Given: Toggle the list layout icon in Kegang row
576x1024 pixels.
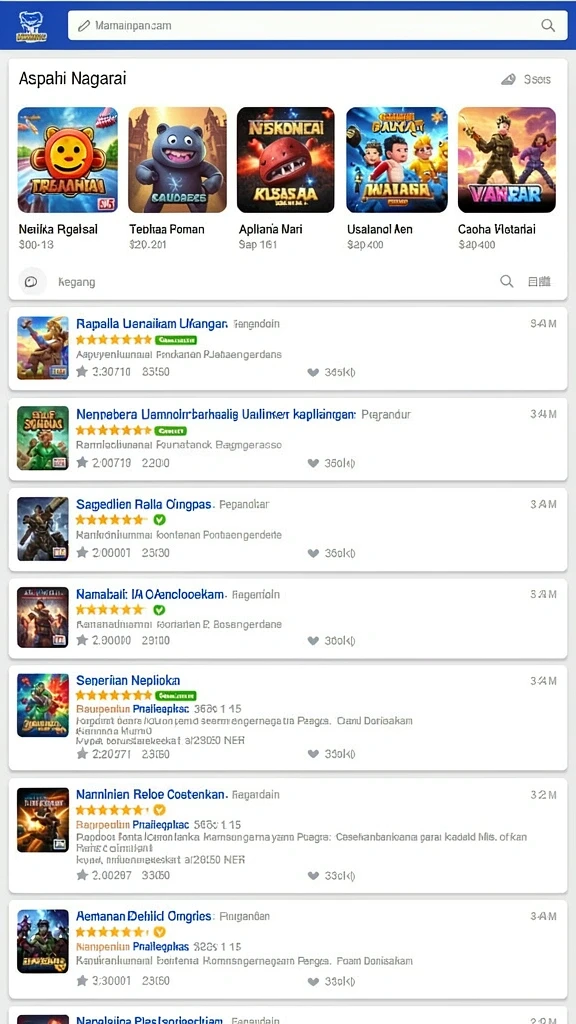Looking at the screenshot, I should click(x=539, y=281).
